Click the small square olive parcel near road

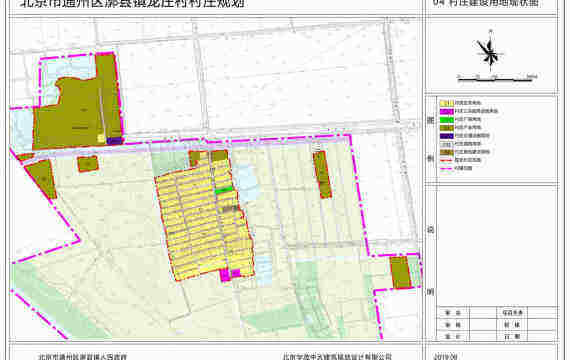(x=88, y=164)
